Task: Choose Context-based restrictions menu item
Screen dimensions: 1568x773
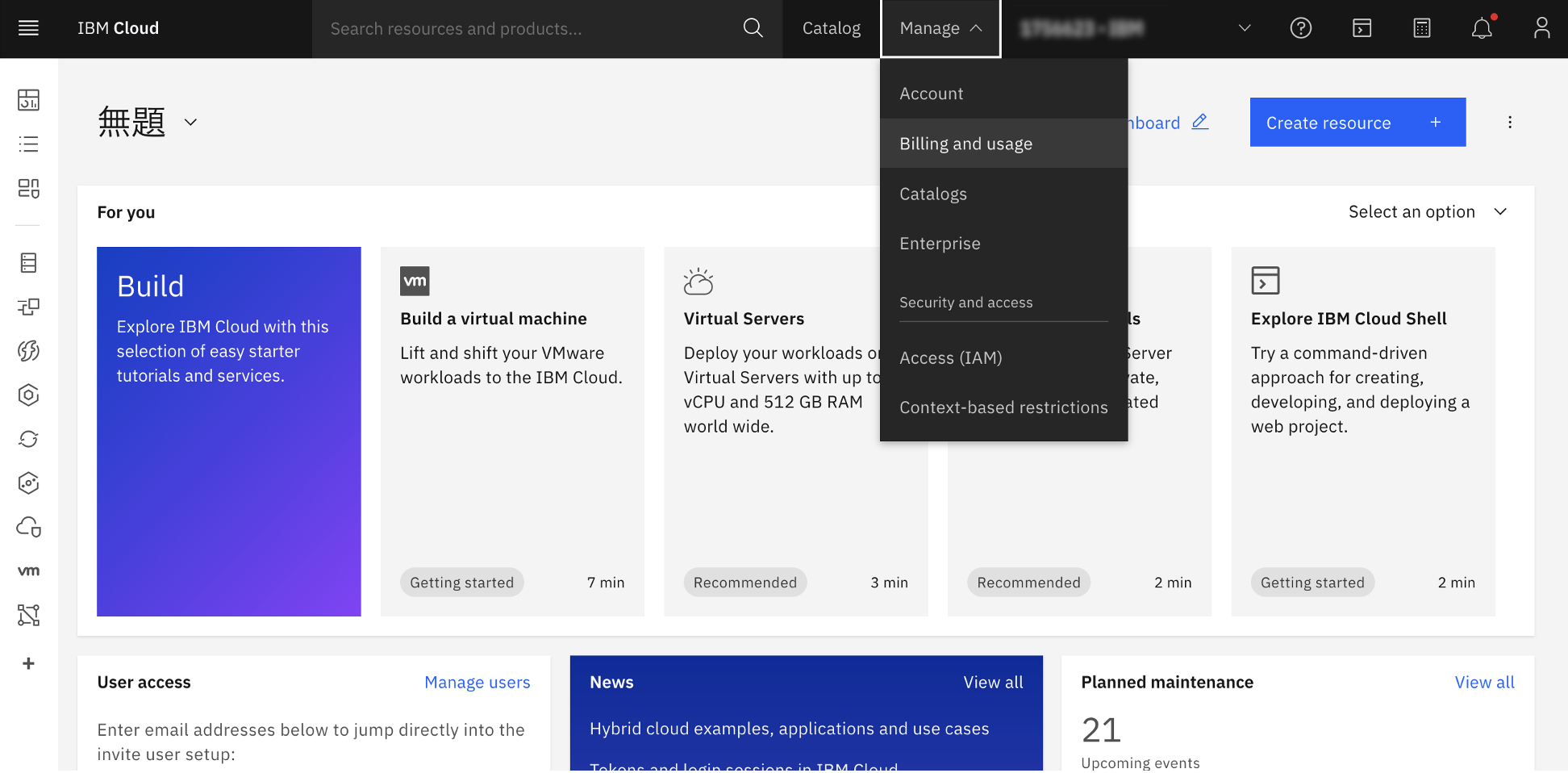Action: tap(1003, 407)
